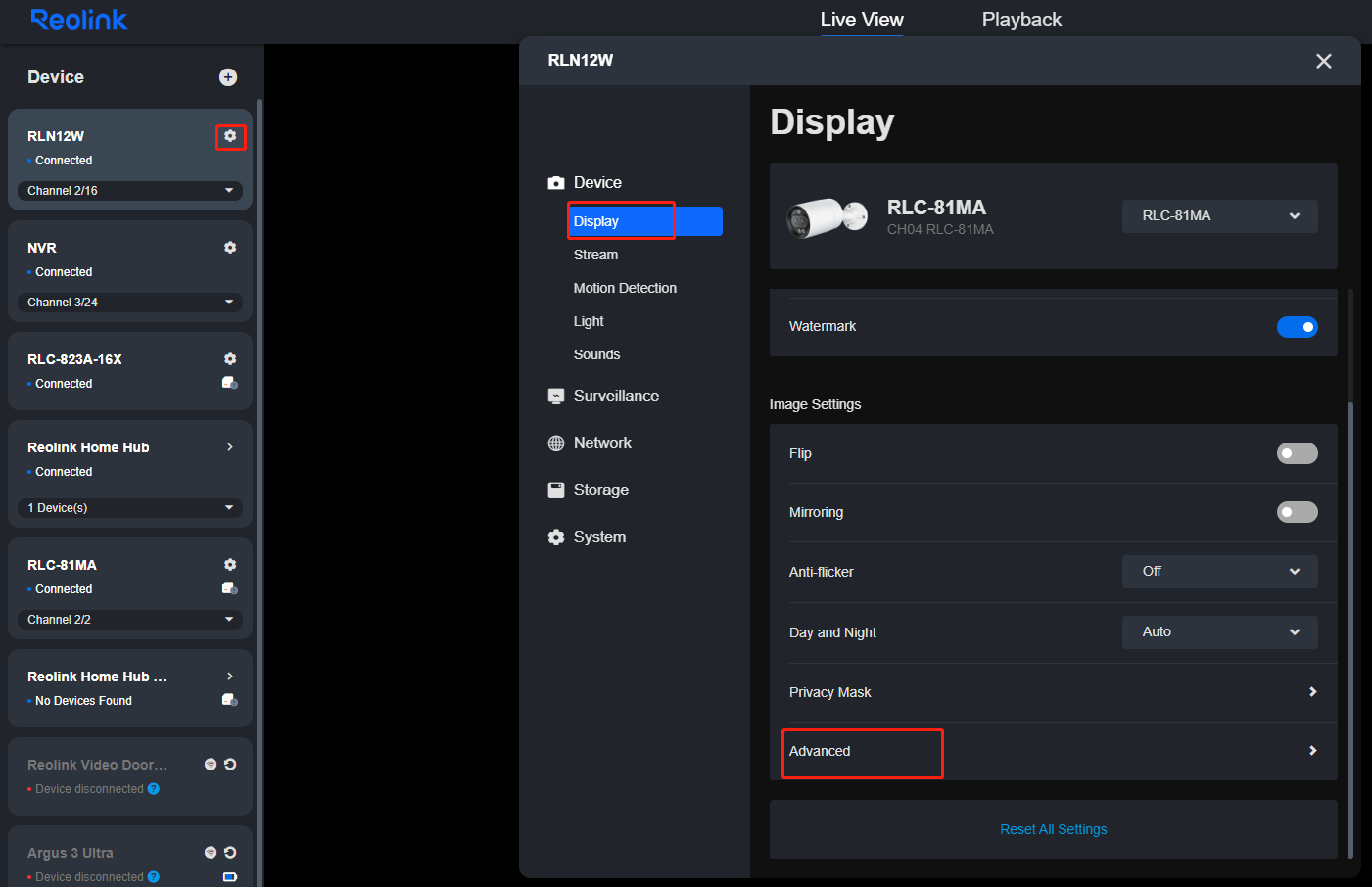
Task: Open camera selector dropdown RLC-81MA
Action: [x=1220, y=216]
